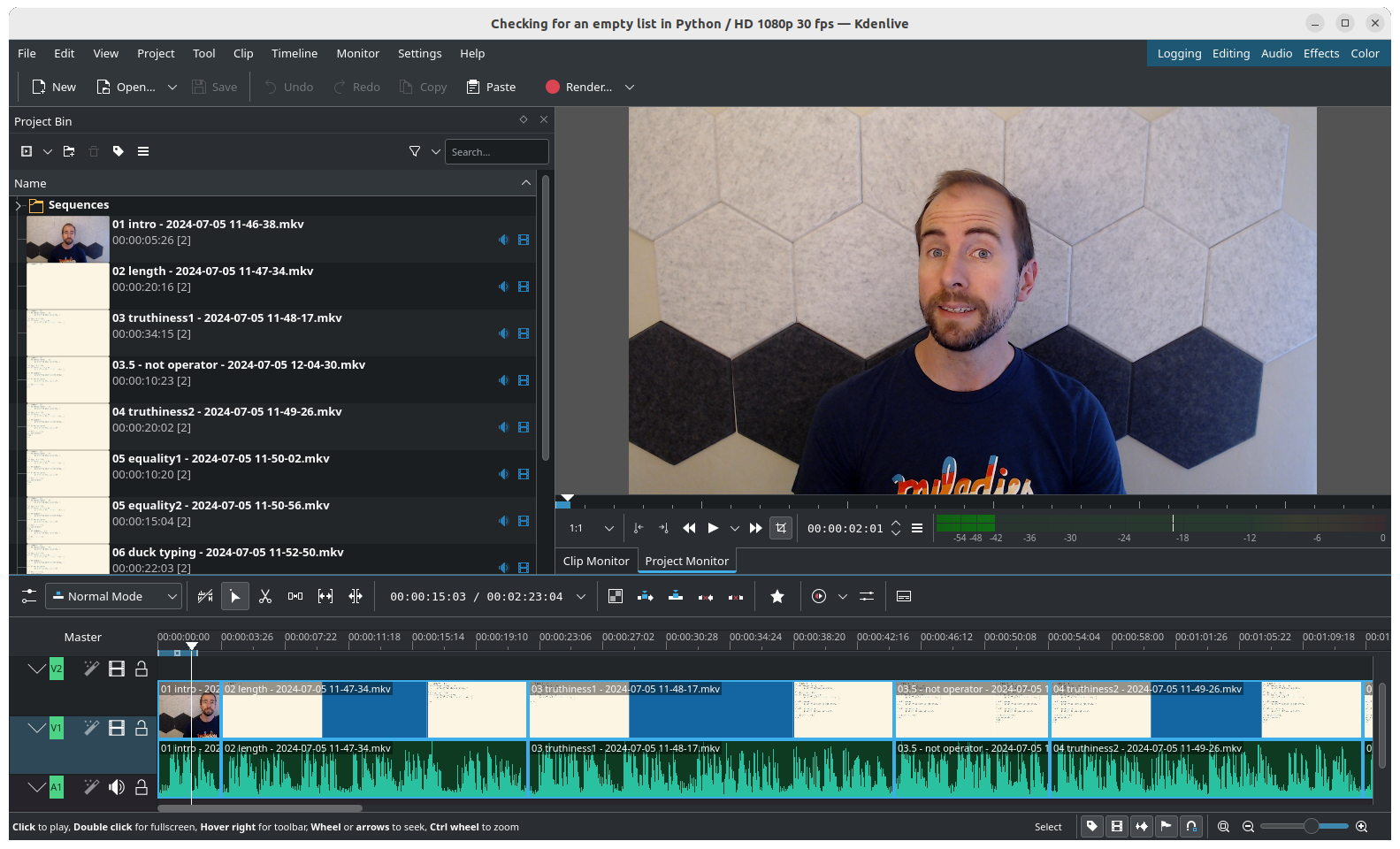This screenshot has height=849, width=1400.
Task: Open Add Clip dropdown arrow in Project Bin
Action: click(x=48, y=151)
